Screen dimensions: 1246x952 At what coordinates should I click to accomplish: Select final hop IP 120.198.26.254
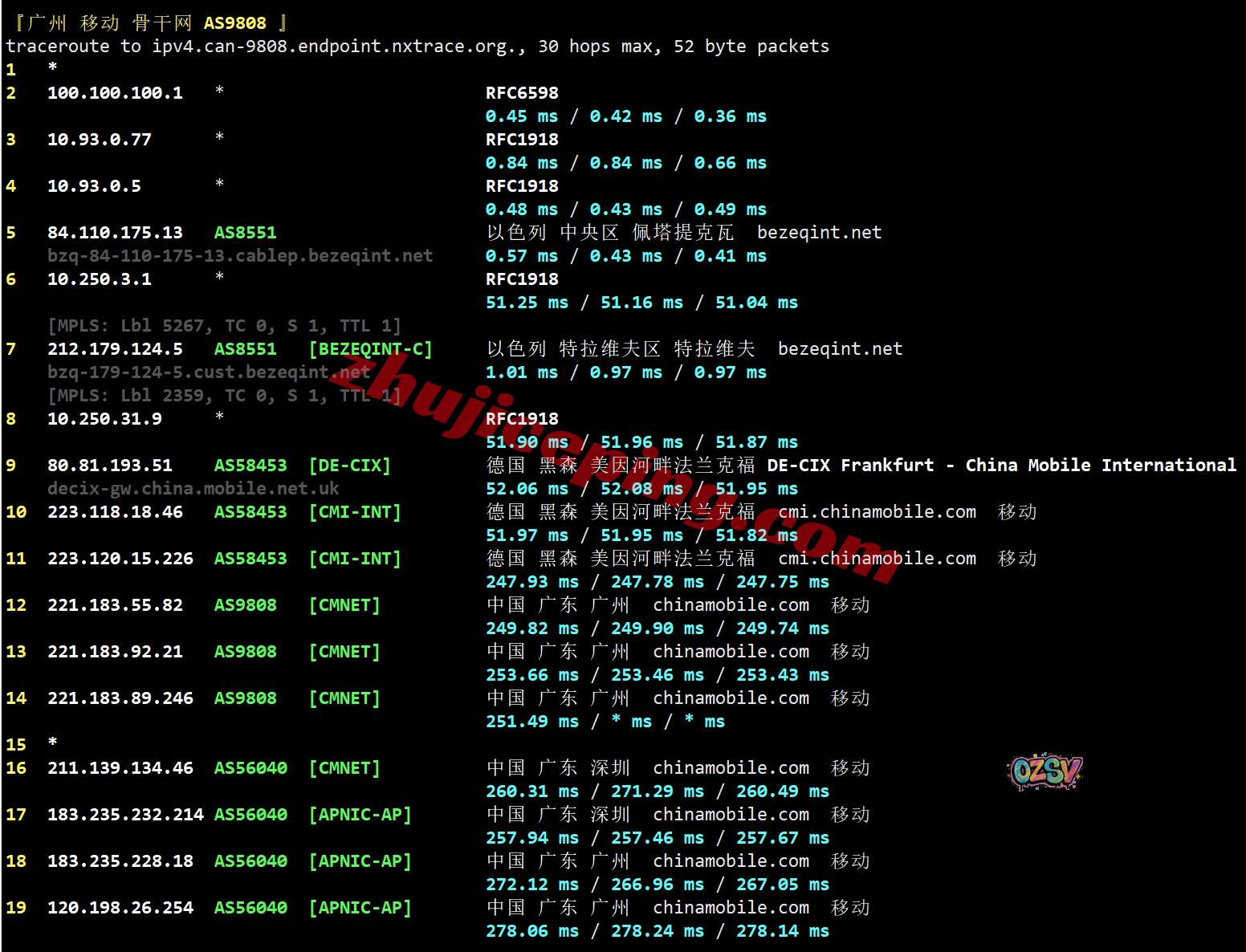point(120,908)
